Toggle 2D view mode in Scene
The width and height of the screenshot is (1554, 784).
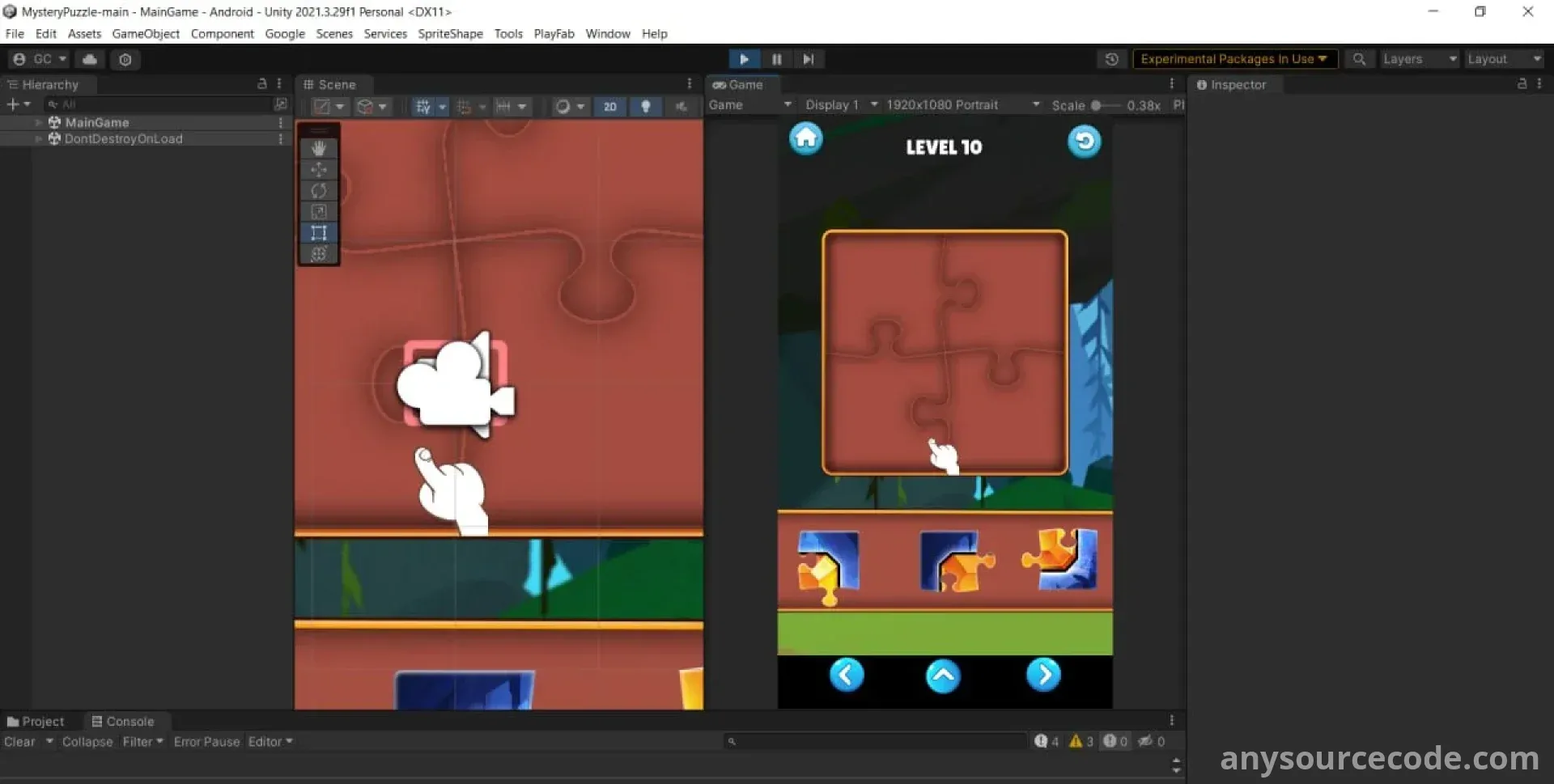pyautogui.click(x=609, y=107)
